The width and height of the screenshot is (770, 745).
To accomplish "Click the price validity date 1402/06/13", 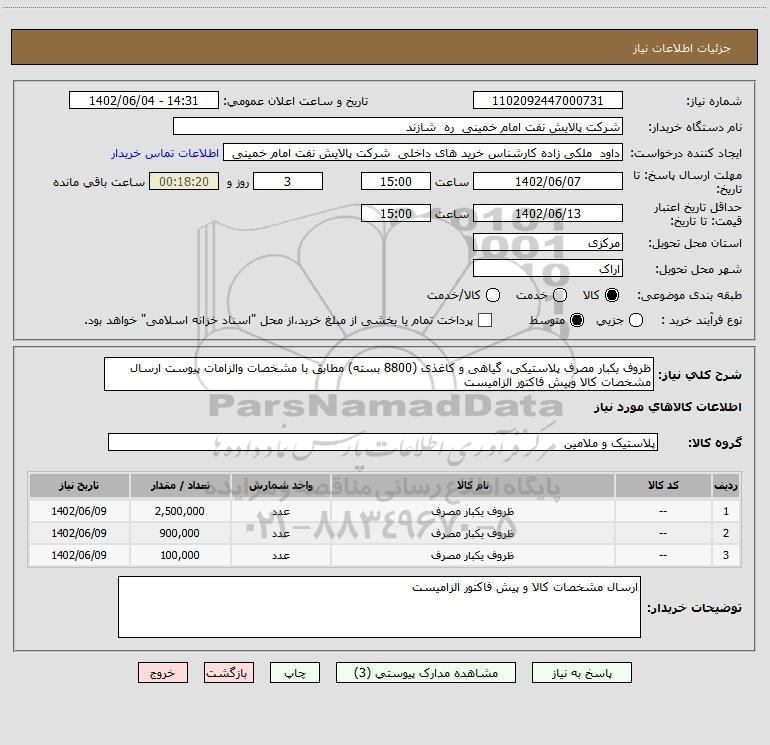I will [548, 213].
